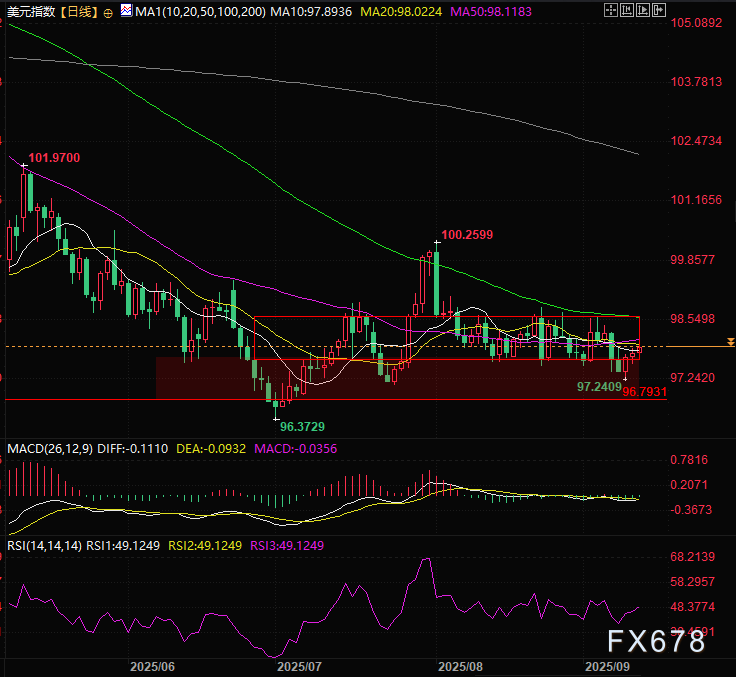
Task: Click the 101.9700 peak price label
Action: (x=54, y=158)
